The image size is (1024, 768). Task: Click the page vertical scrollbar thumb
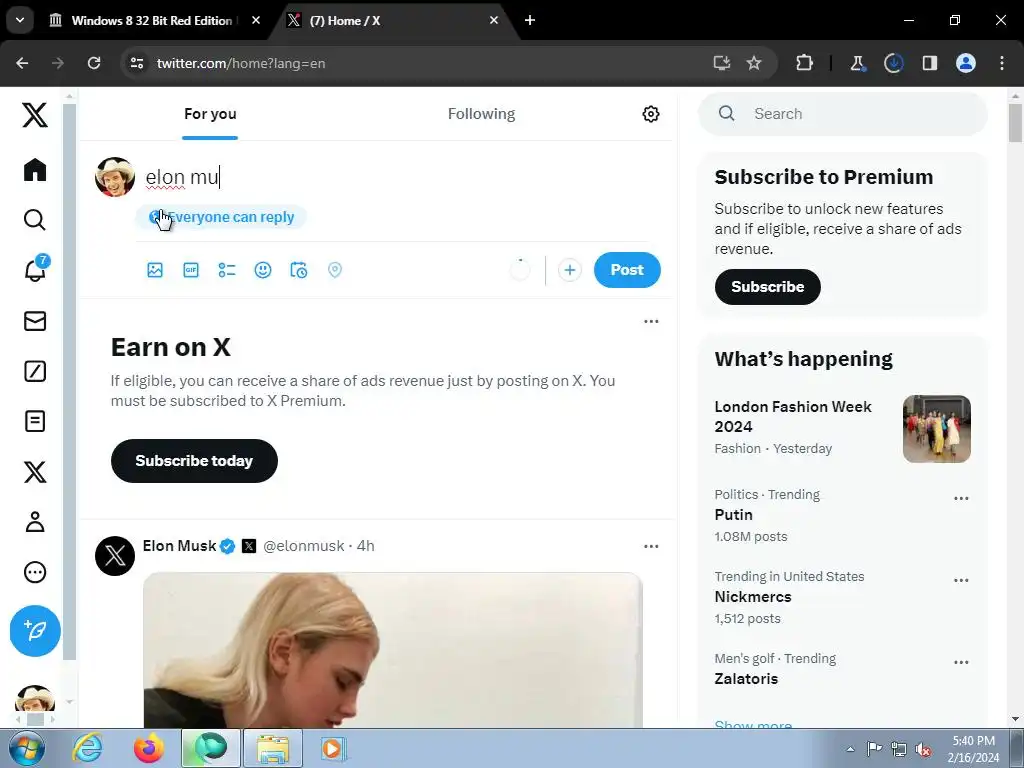1015,122
